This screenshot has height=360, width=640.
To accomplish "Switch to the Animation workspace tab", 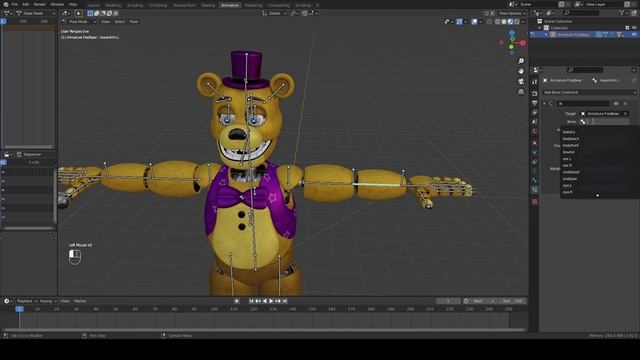I will 229,5.
